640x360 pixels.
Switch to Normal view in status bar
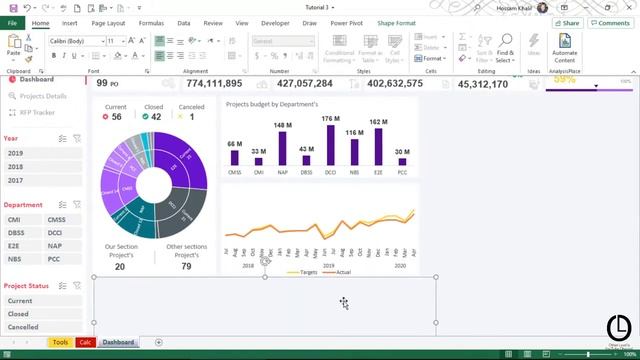pos(508,354)
